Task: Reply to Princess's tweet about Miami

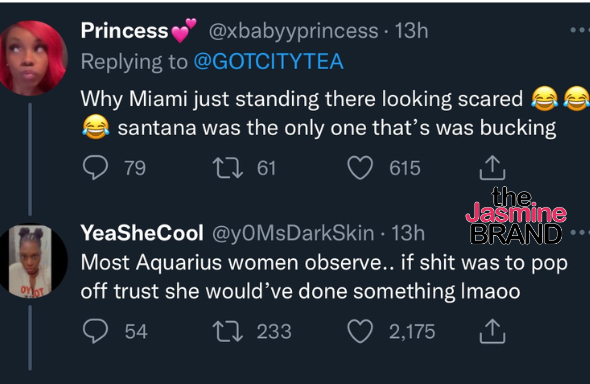Action: point(96,168)
